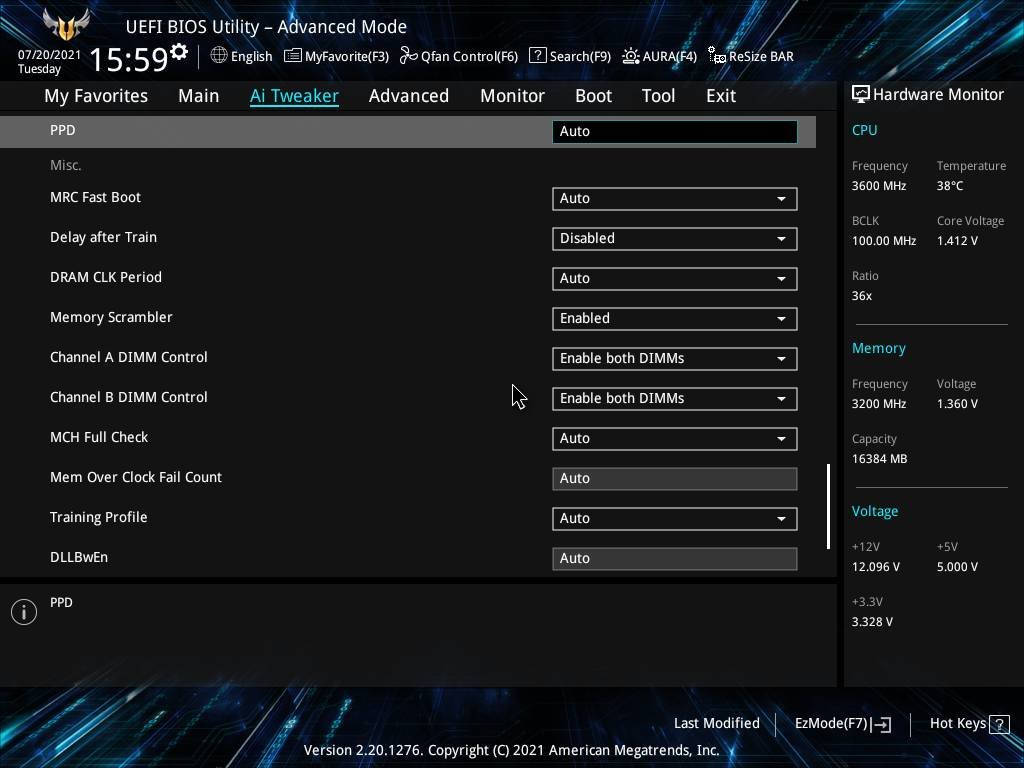Viewport: 1024px width, 768px height.
Task: Switch to EzMode(F7)
Action: pyautogui.click(x=842, y=724)
